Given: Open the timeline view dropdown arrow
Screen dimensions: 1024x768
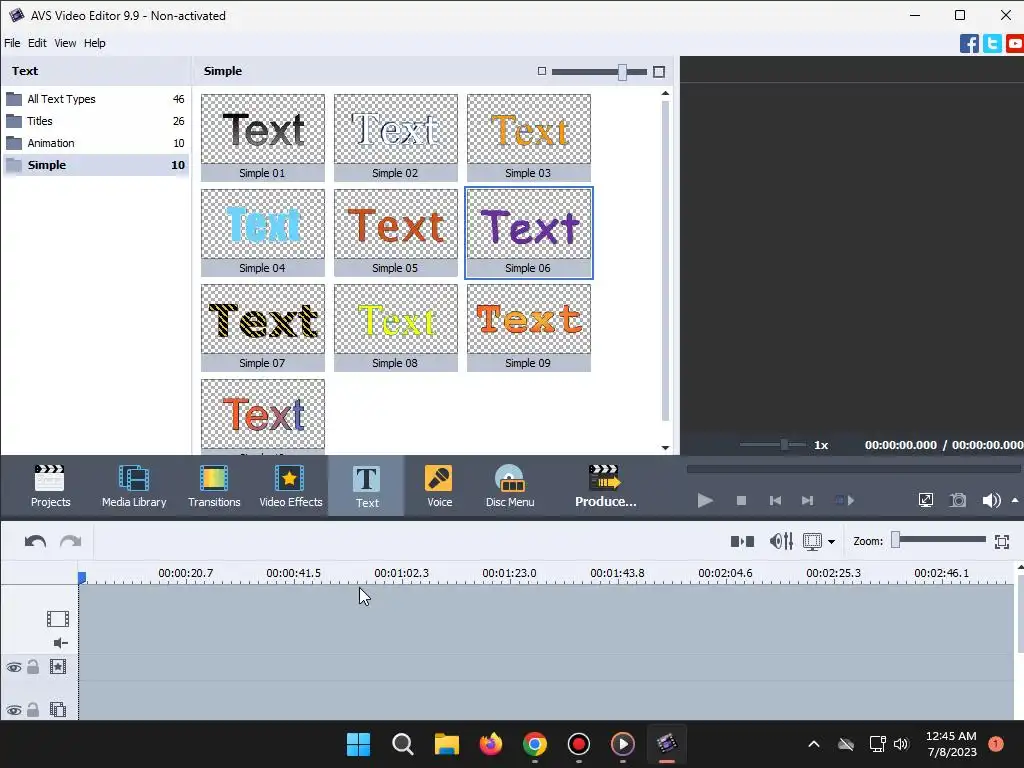Looking at the screenshot, I should pos(831,542).
